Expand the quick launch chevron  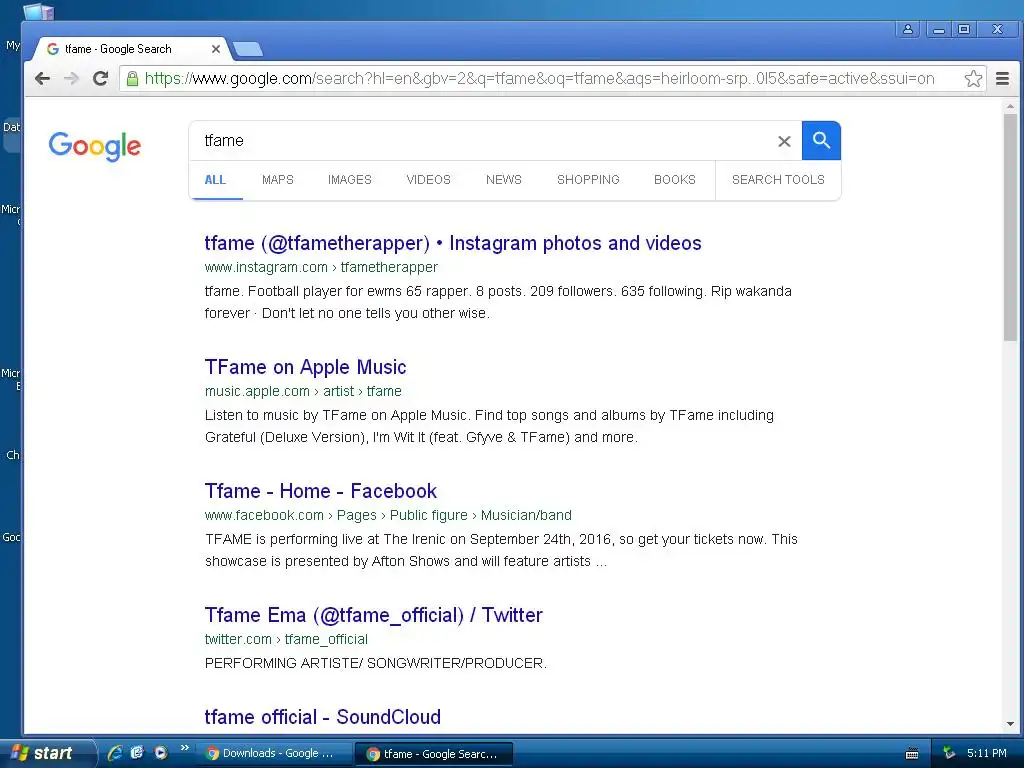[185, 748]
